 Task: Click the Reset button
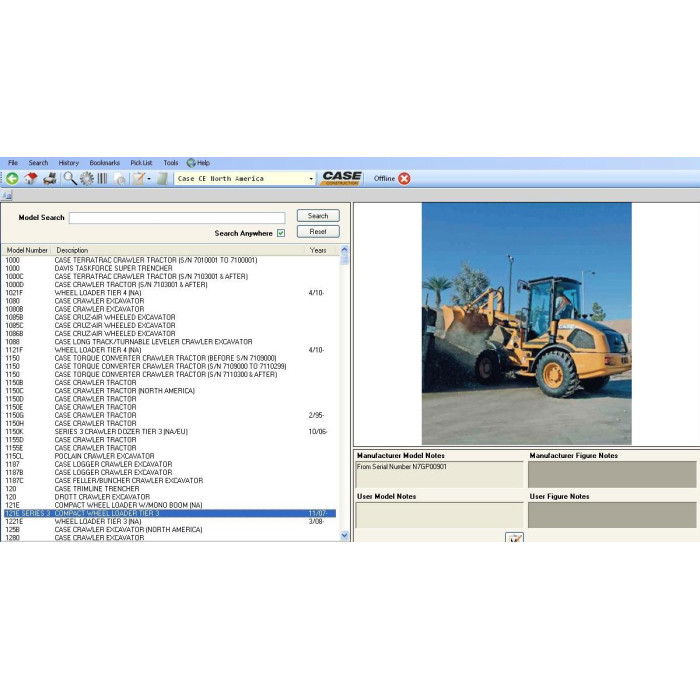[x=318, y=231]
